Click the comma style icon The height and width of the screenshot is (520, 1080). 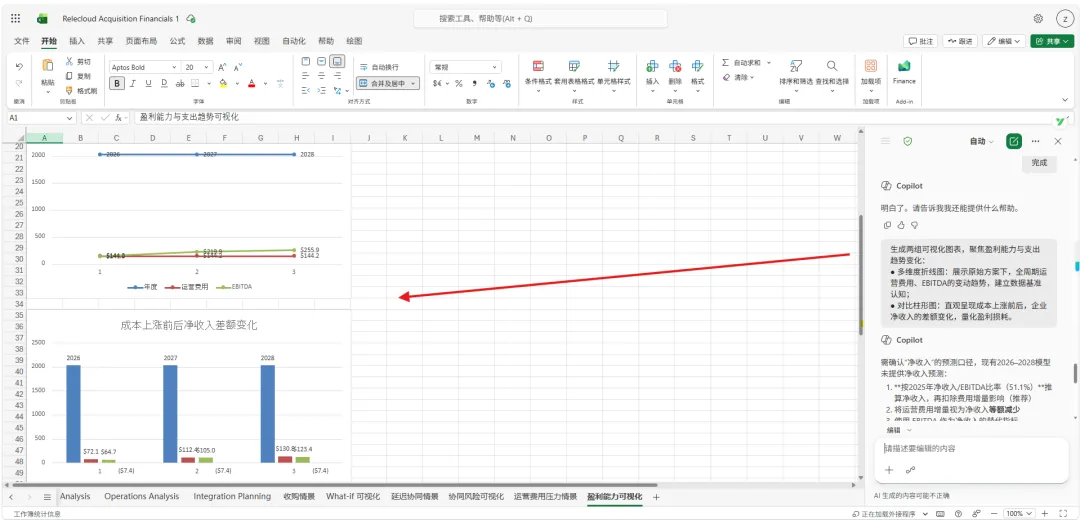pos(475,83)
